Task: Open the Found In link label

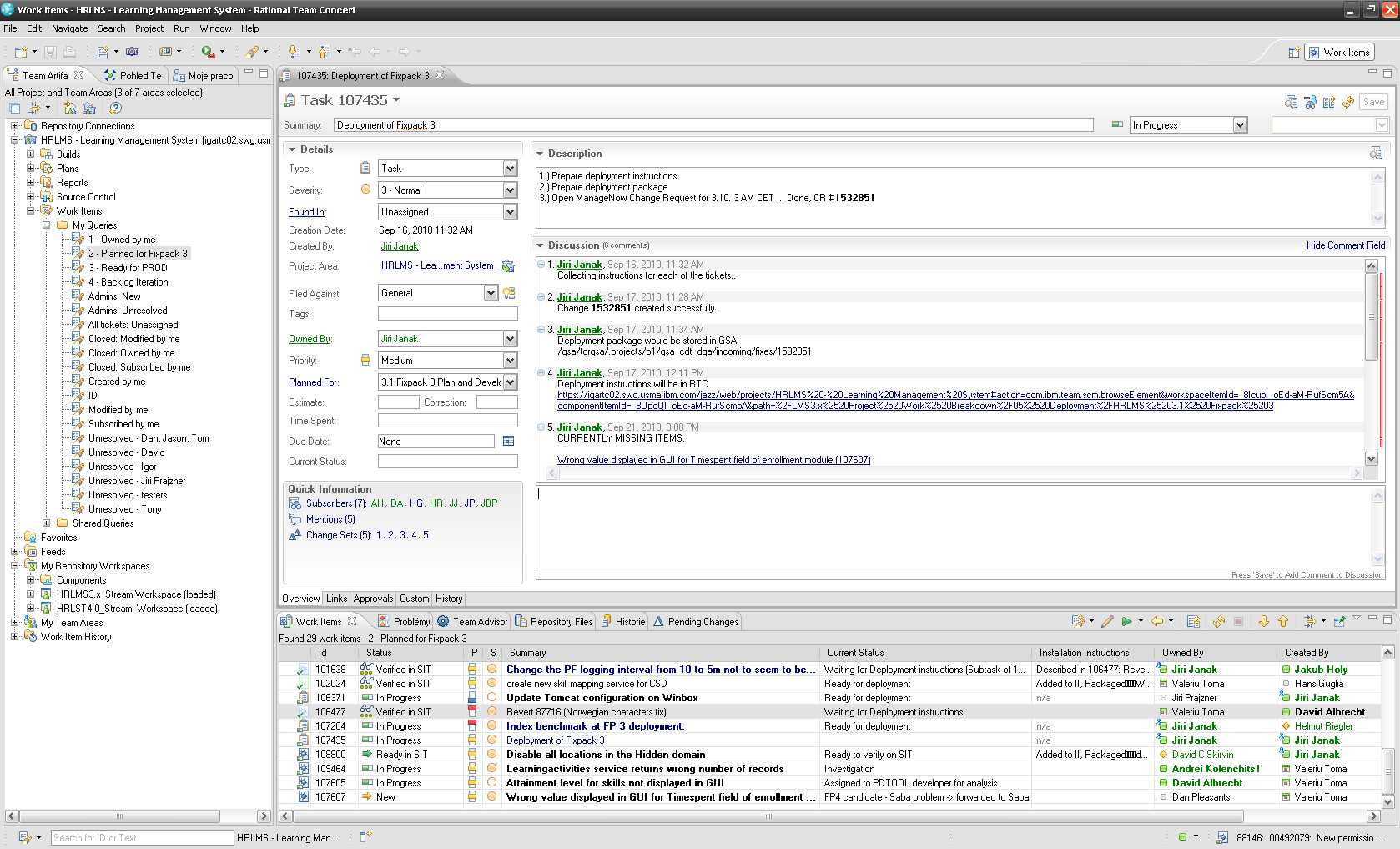Action: point(307,212)
